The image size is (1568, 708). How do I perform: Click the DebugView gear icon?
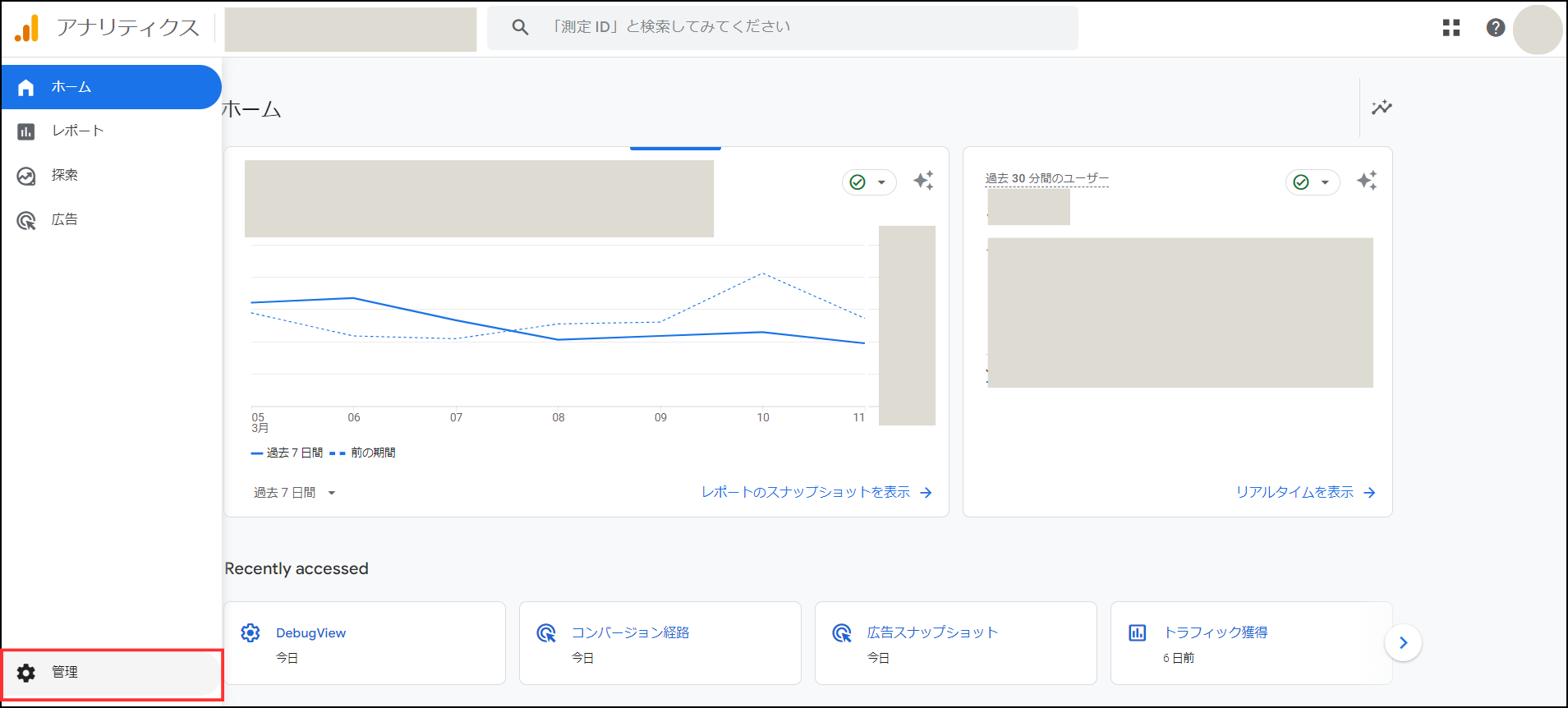click(251, 632)
